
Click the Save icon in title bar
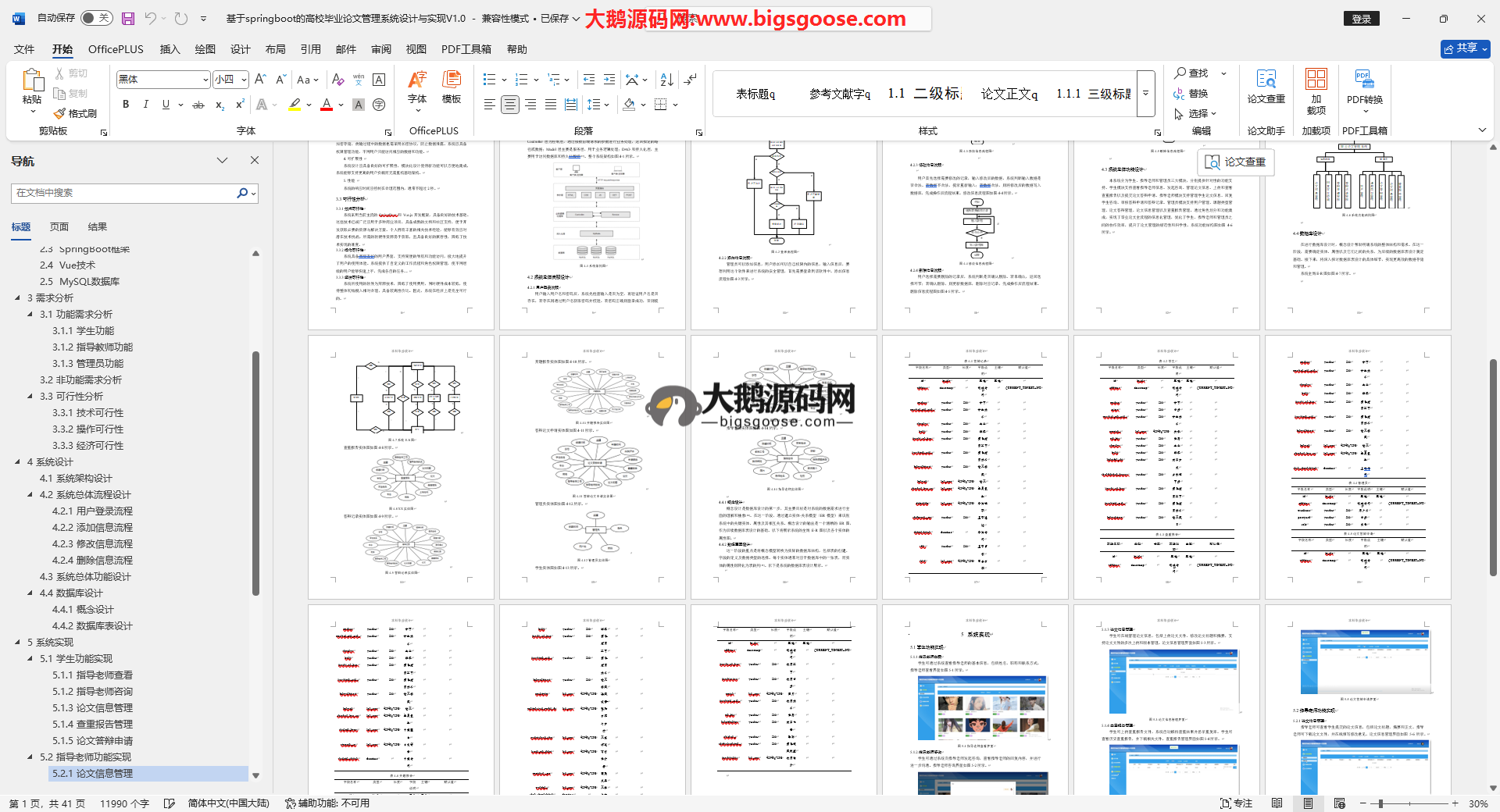[128, 18]
